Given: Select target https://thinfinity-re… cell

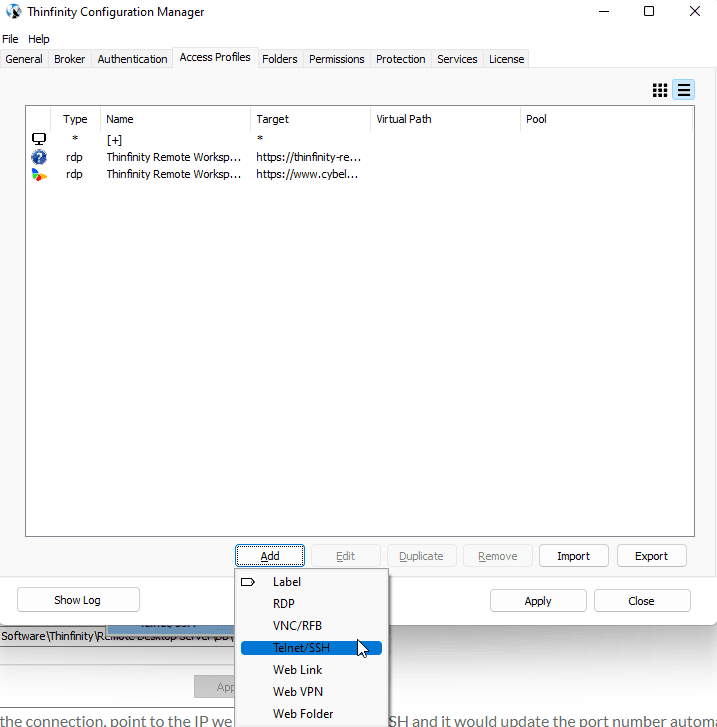Looking at the screenshot, I should pyautogui.click(x=308, y=157).
